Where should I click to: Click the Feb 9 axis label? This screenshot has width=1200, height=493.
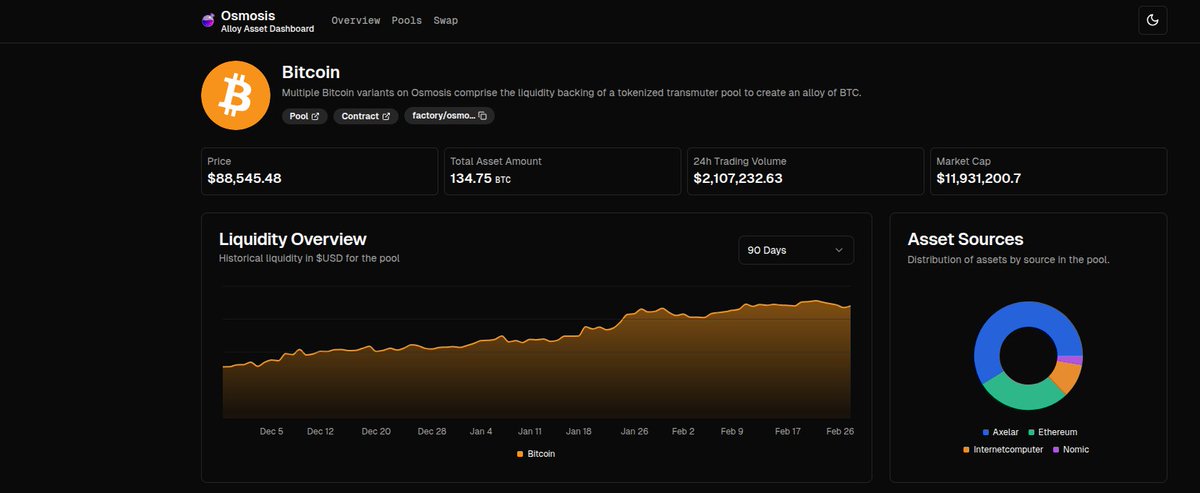(733, 431)
